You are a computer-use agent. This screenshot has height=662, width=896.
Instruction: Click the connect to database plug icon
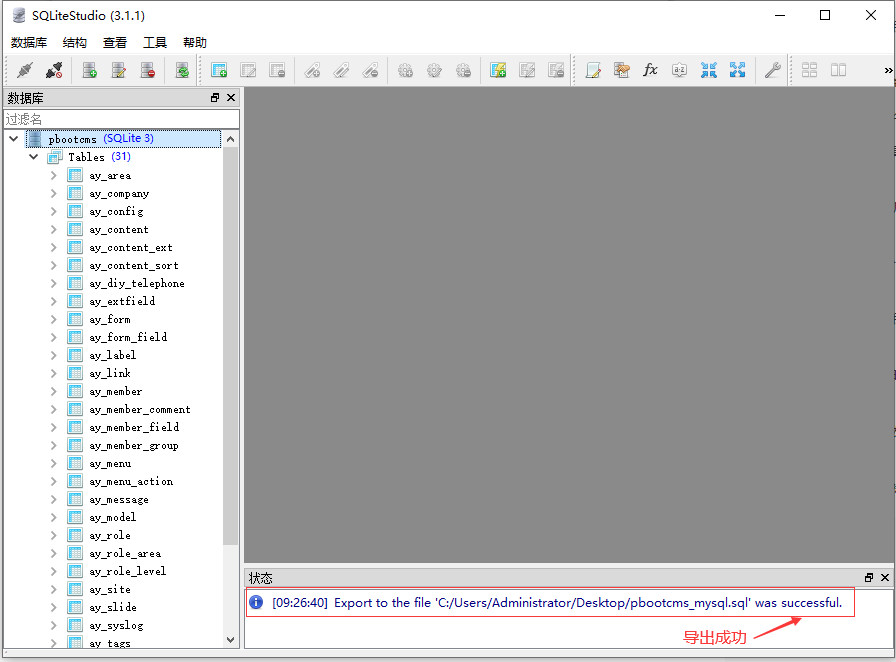pyautogui.click(x=25, y=70)
